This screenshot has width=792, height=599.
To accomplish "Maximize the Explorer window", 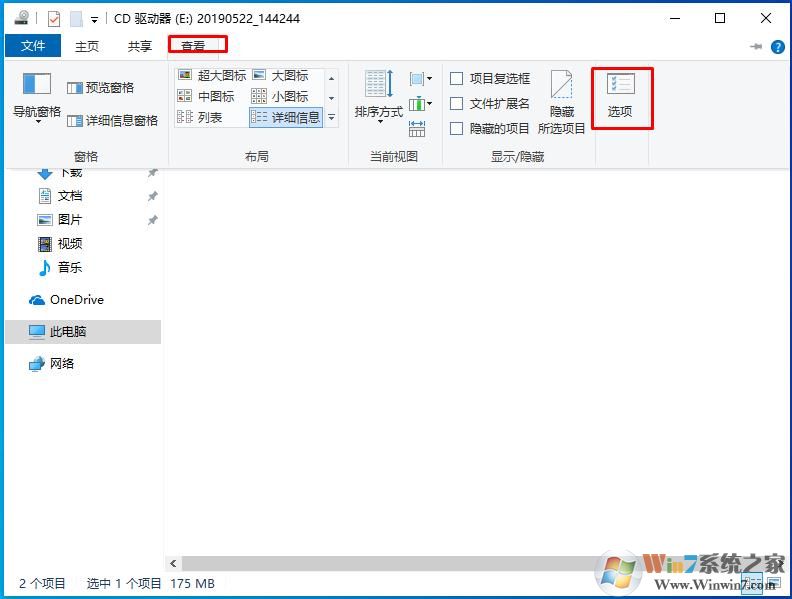I will click(x=720, y=19).
